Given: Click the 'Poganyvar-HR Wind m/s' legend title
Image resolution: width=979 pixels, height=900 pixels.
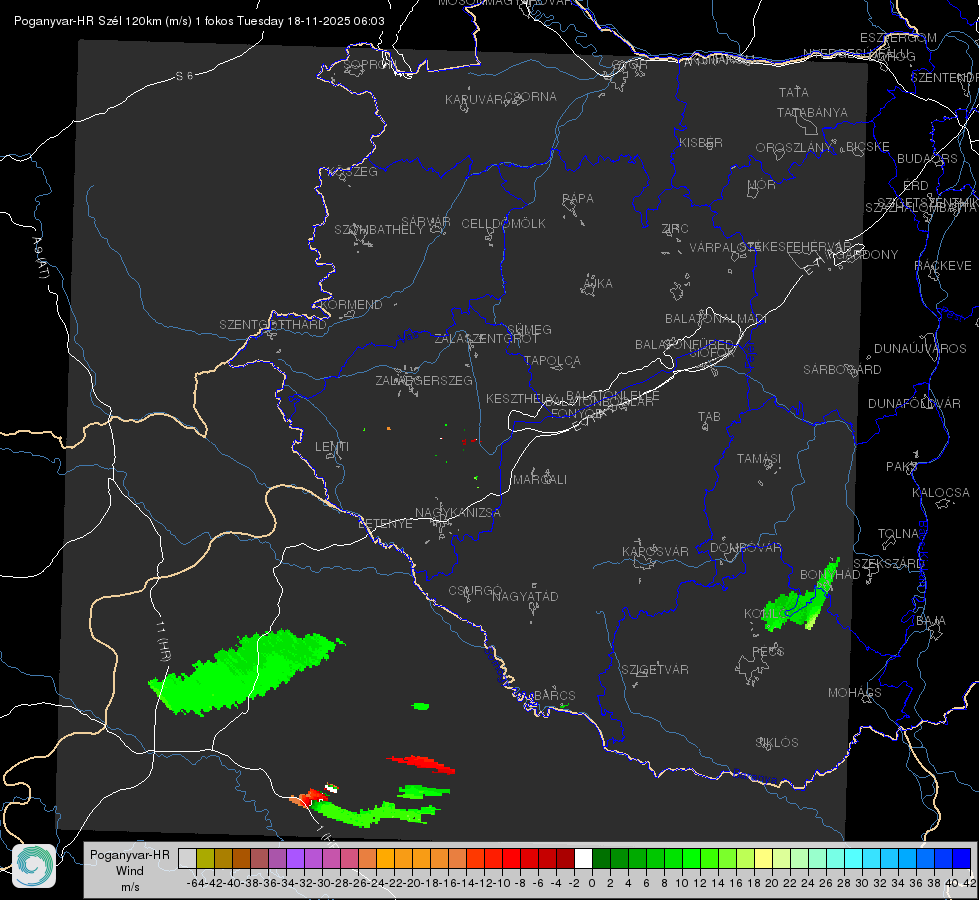Looking at the screenshot, I should [x=130, y=871].
